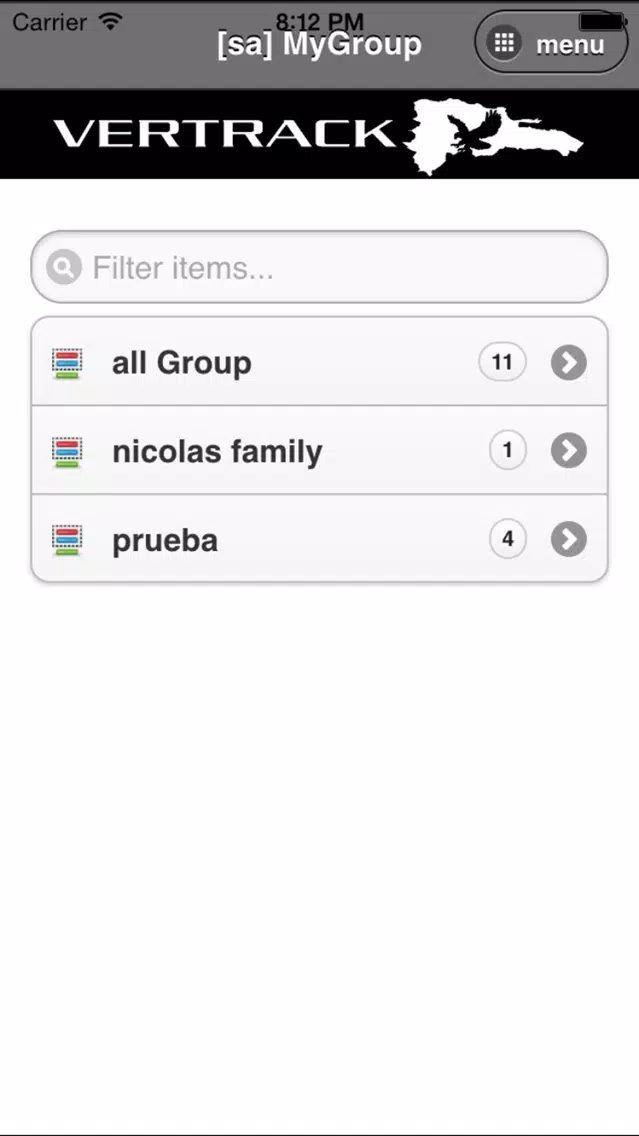The height and width of the screenshot is (1136, 639).
Task: Click the grid icon inside menu button
Action: coord(503,43)
